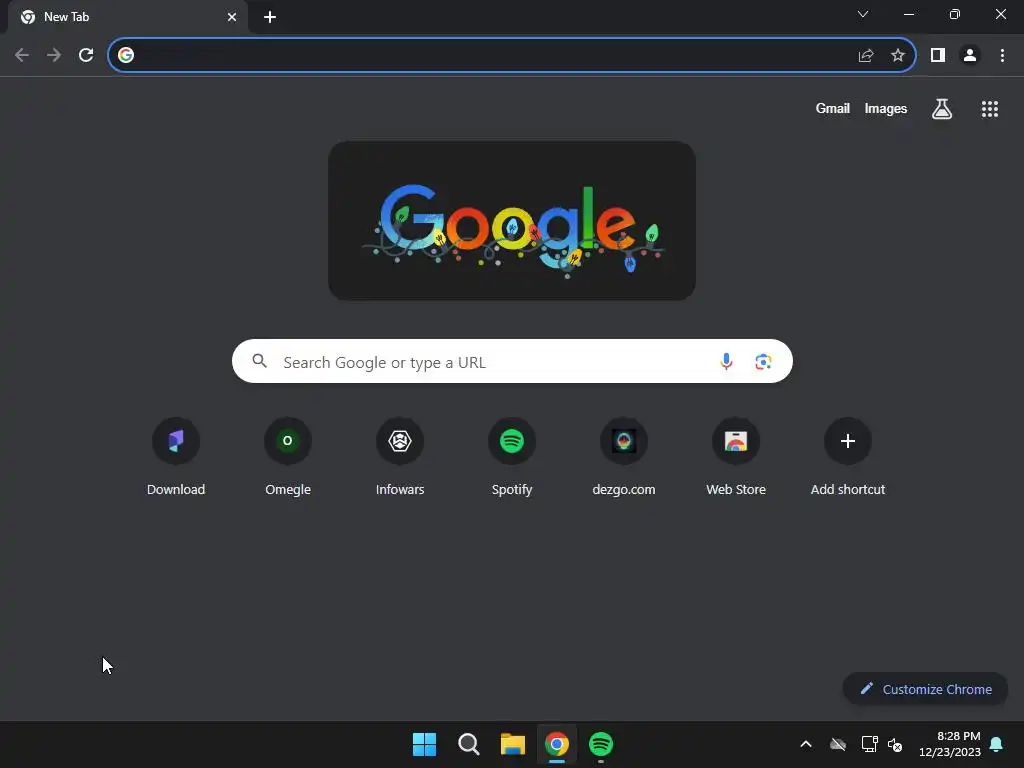Restore down the Chrome window
1024x768 pixels.
click(x=955, y=14)
